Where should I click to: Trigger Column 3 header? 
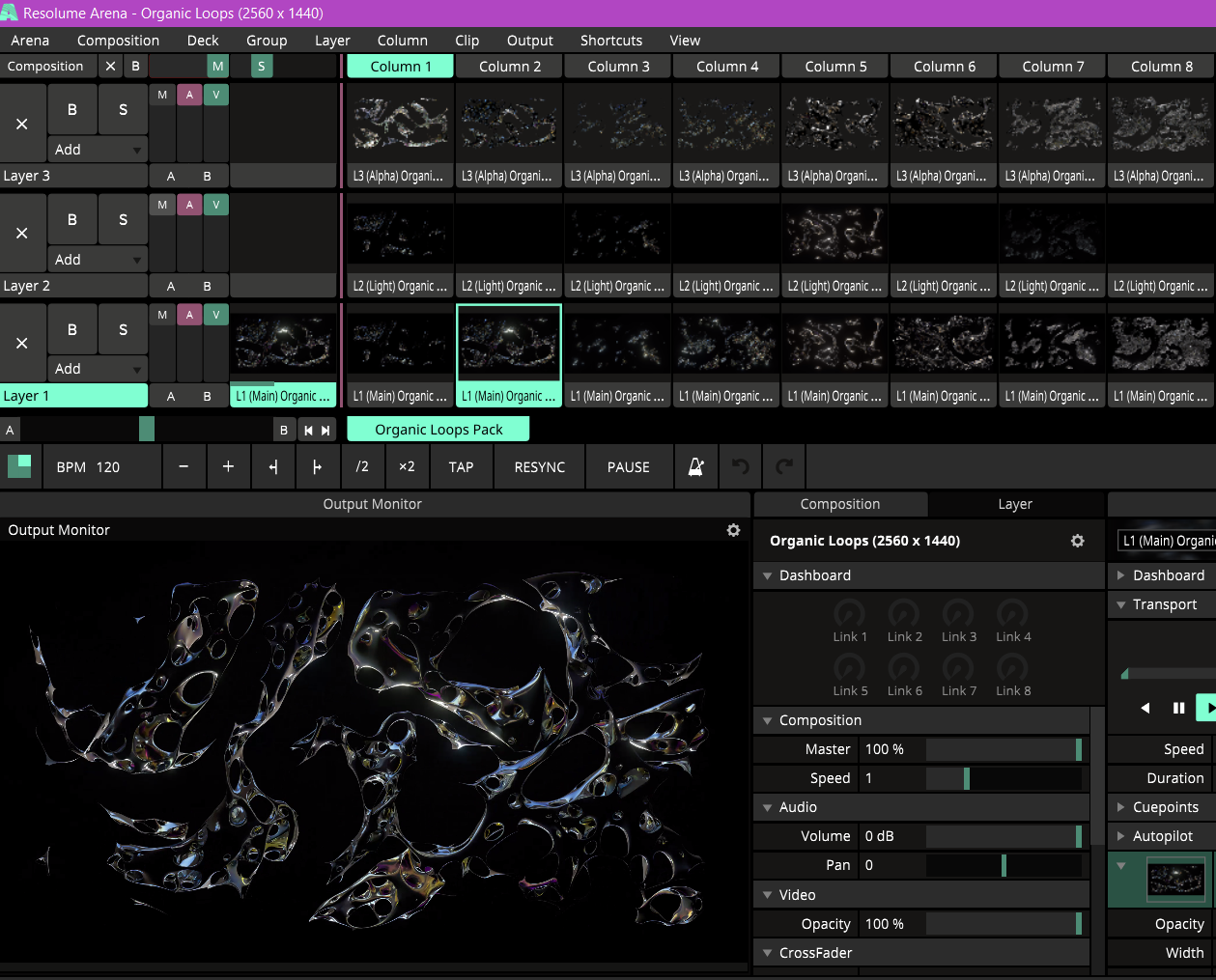coord(619,67)
